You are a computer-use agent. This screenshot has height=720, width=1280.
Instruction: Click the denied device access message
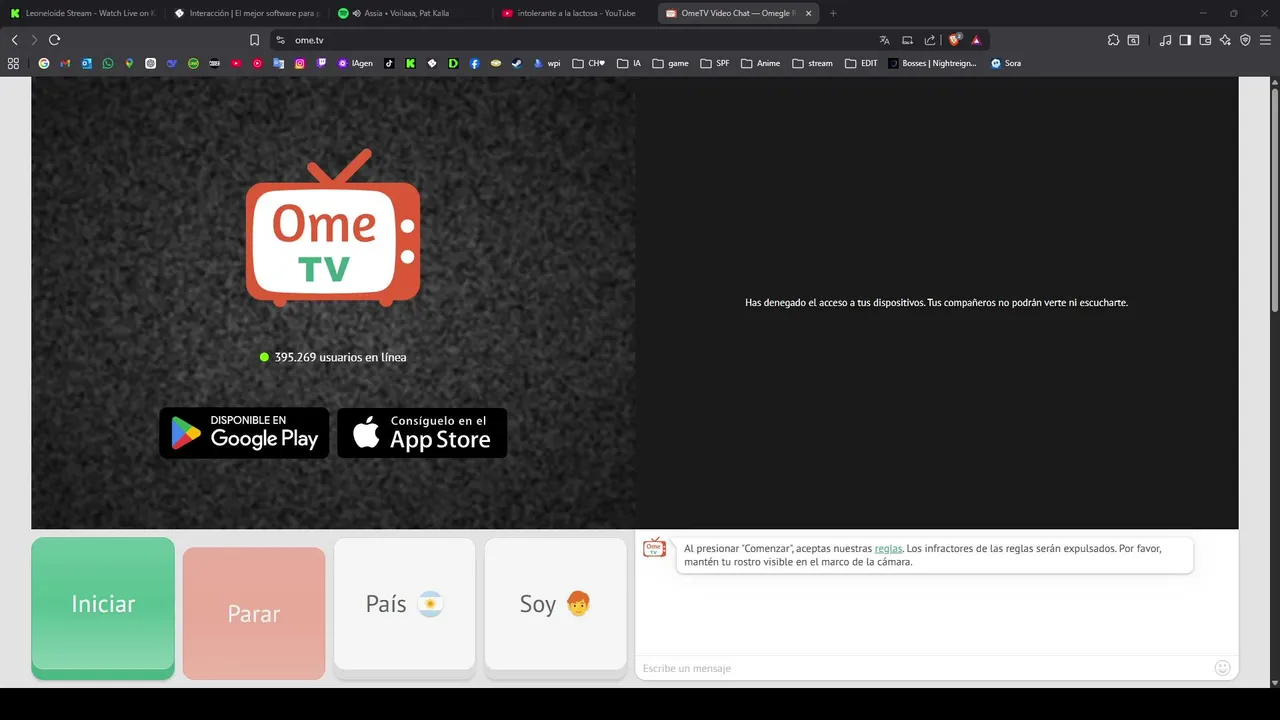click(x=936, y=302)
